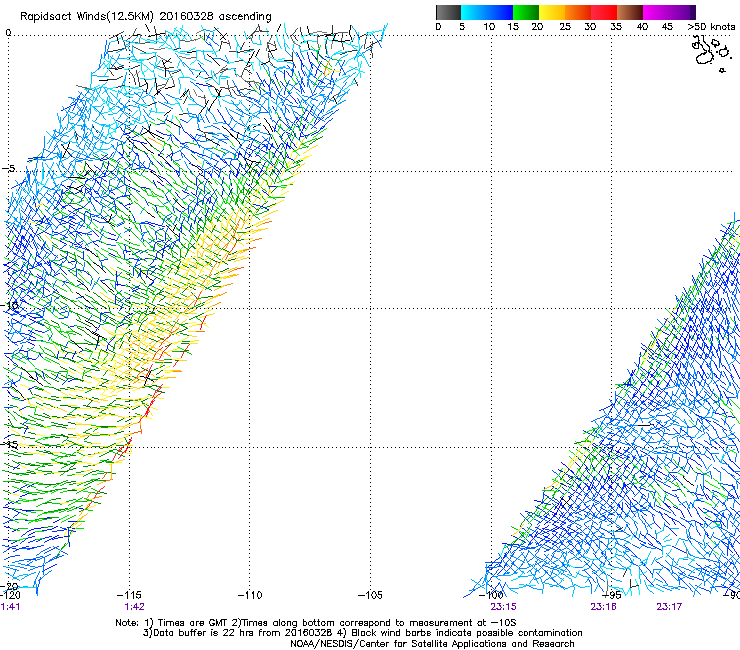Click the purple "23:17" time label
The image size is (740, 650).
point(669,607)
